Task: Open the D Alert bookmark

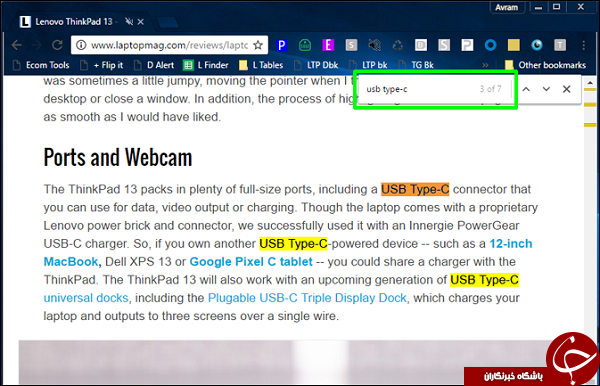Action: pos(154,65)
